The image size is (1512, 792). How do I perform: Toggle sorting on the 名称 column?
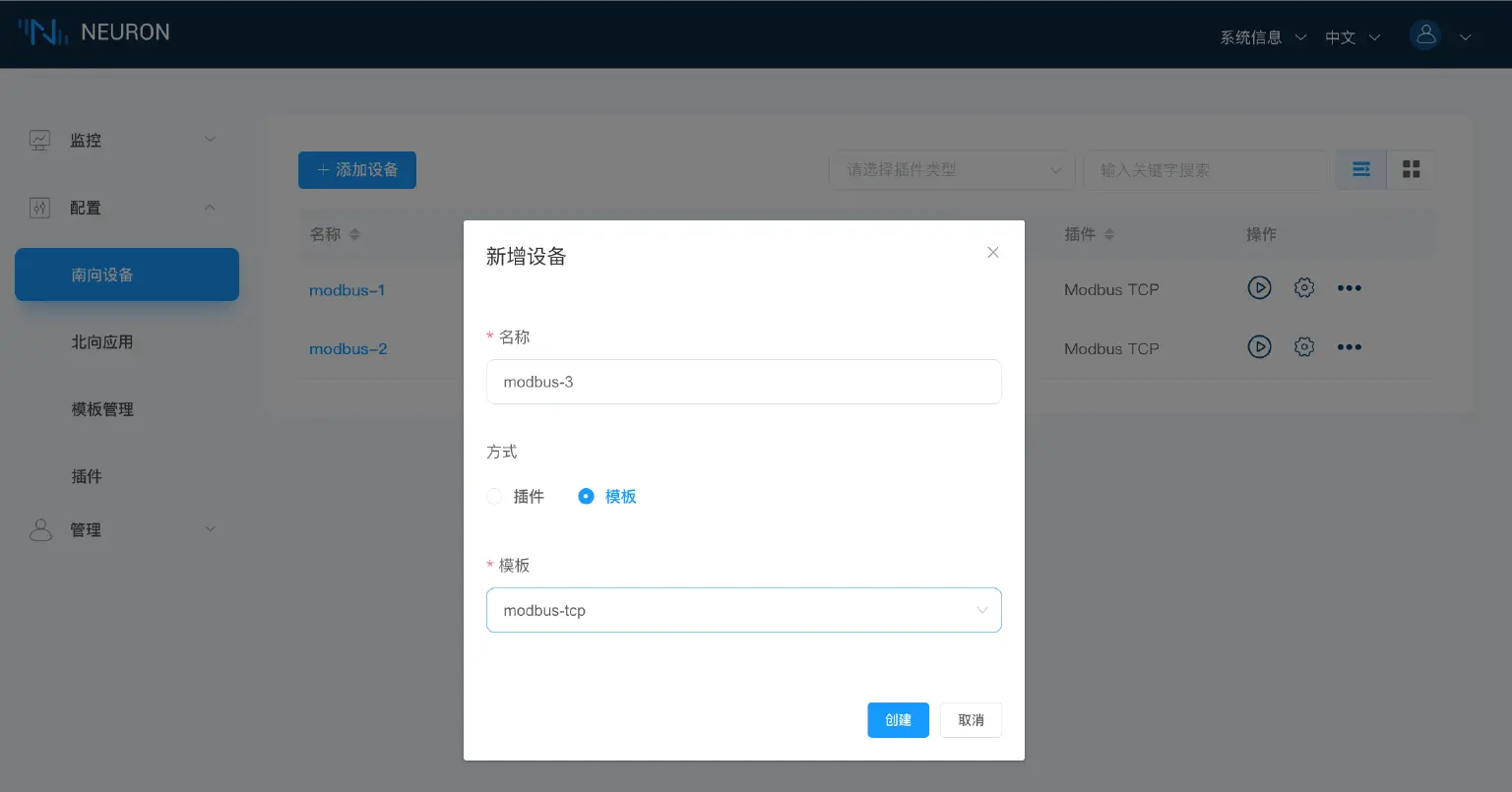(353, 234)
